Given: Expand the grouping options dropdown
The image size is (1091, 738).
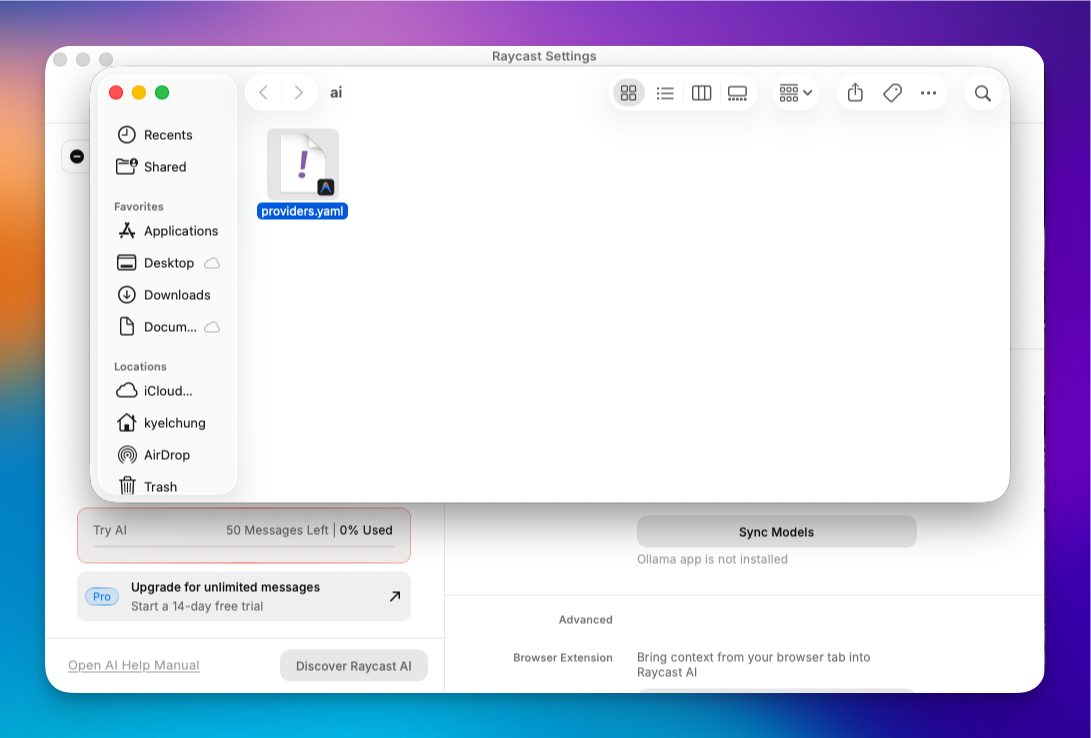Looking at the screenshot, I should tap(794, 92).
